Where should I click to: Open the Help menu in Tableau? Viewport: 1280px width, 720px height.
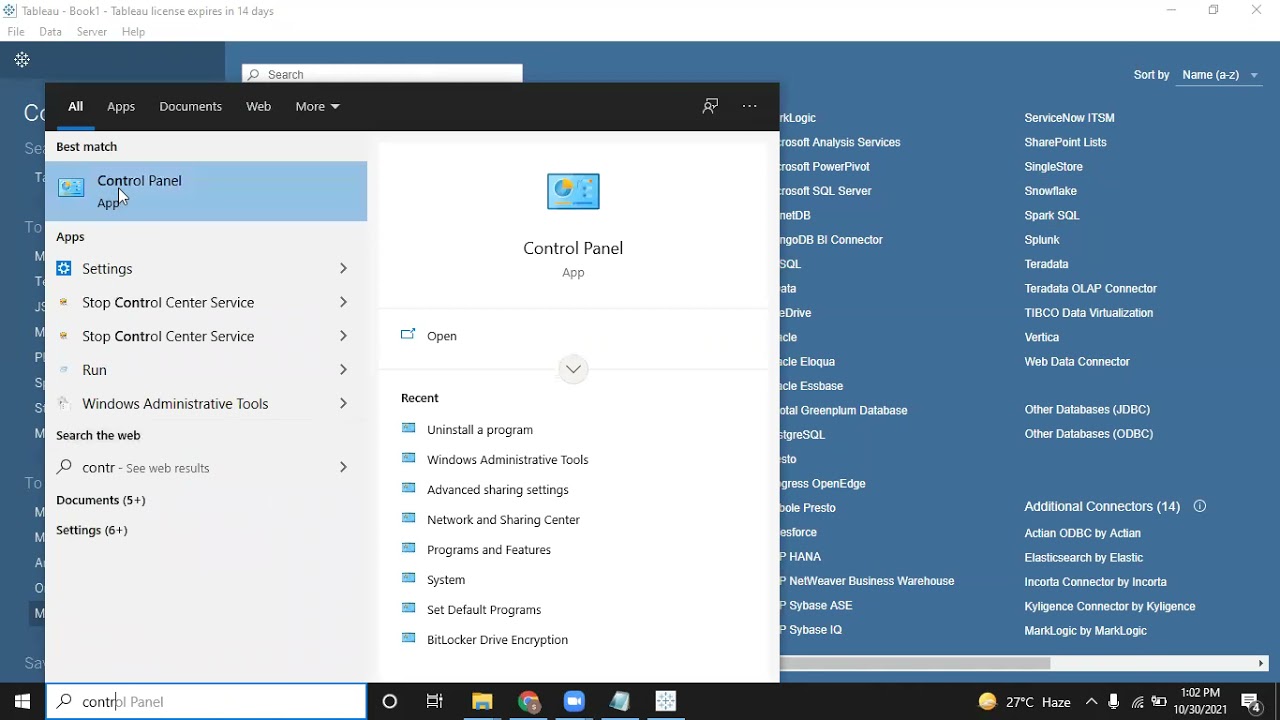pyautogui.click(x=133, y=32)
